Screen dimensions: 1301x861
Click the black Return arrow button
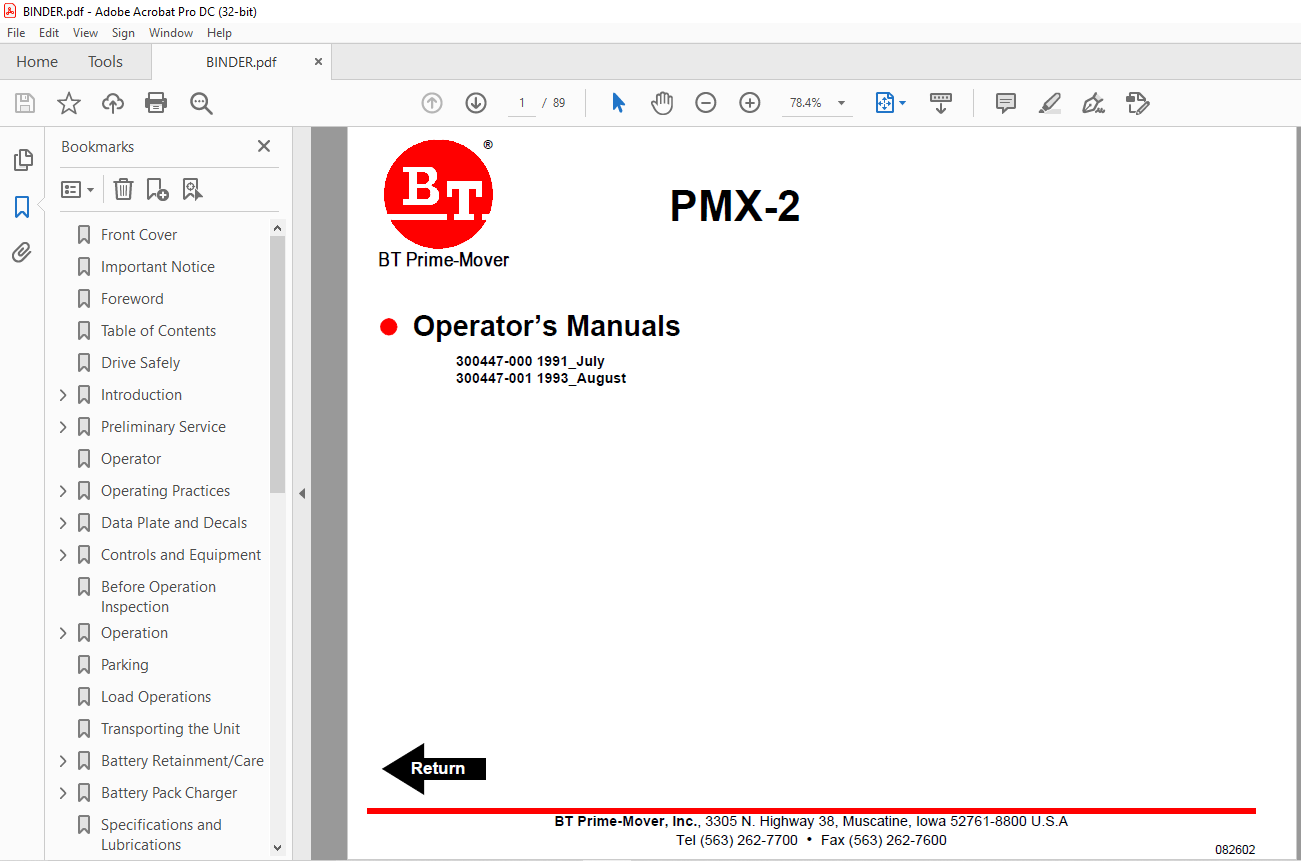click(x=434, y=768)
